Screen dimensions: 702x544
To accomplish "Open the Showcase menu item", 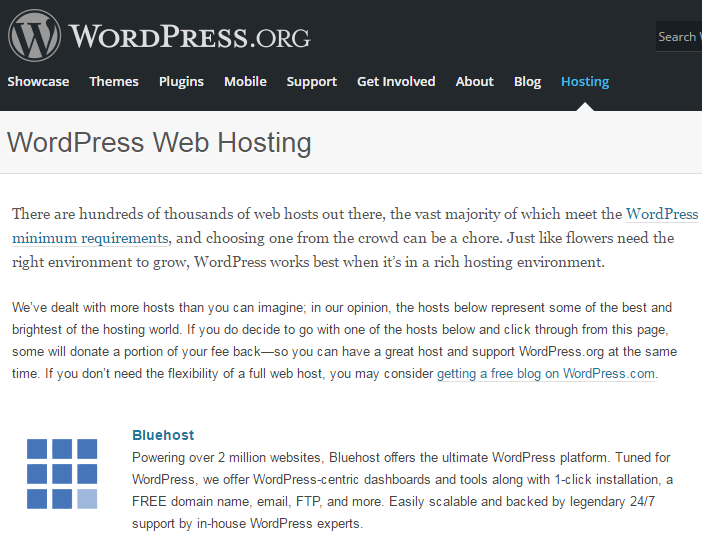I will [x=38, y=81].
